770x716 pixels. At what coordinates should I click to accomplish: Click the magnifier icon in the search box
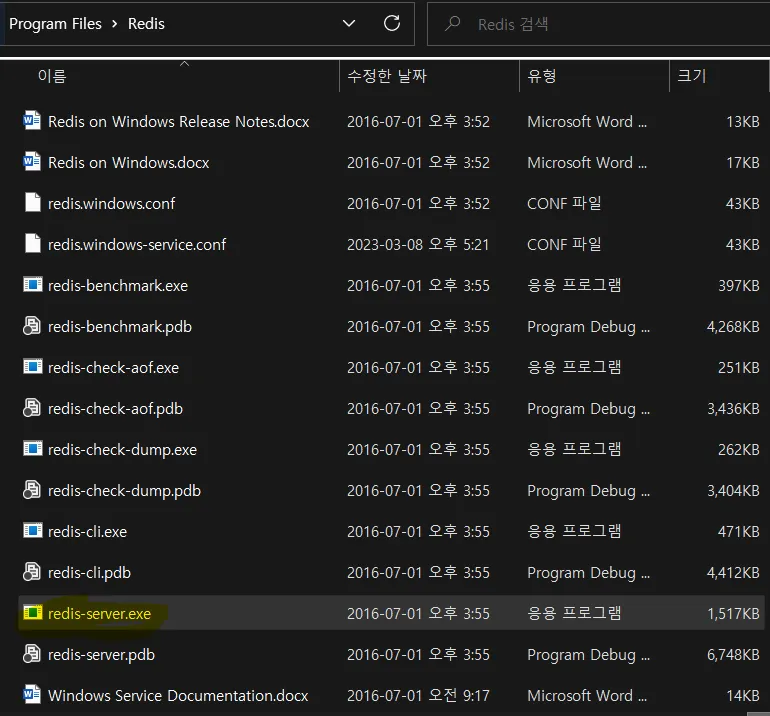pos(452,23)
